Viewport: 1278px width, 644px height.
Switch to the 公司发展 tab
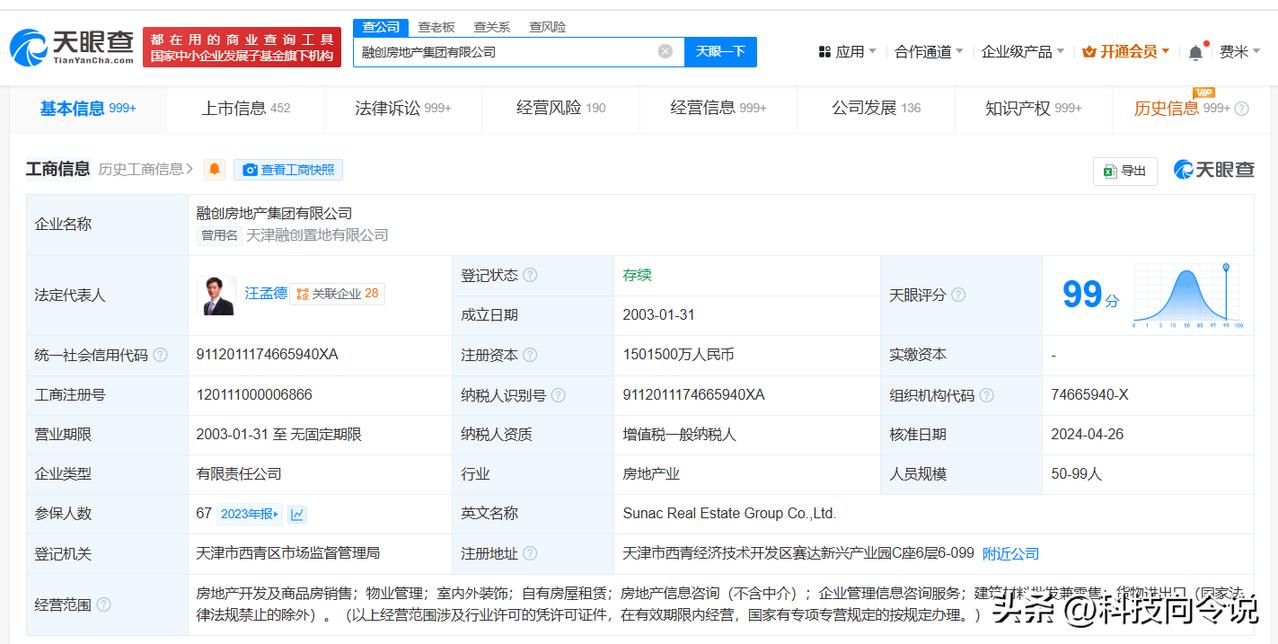click(876, 109)
